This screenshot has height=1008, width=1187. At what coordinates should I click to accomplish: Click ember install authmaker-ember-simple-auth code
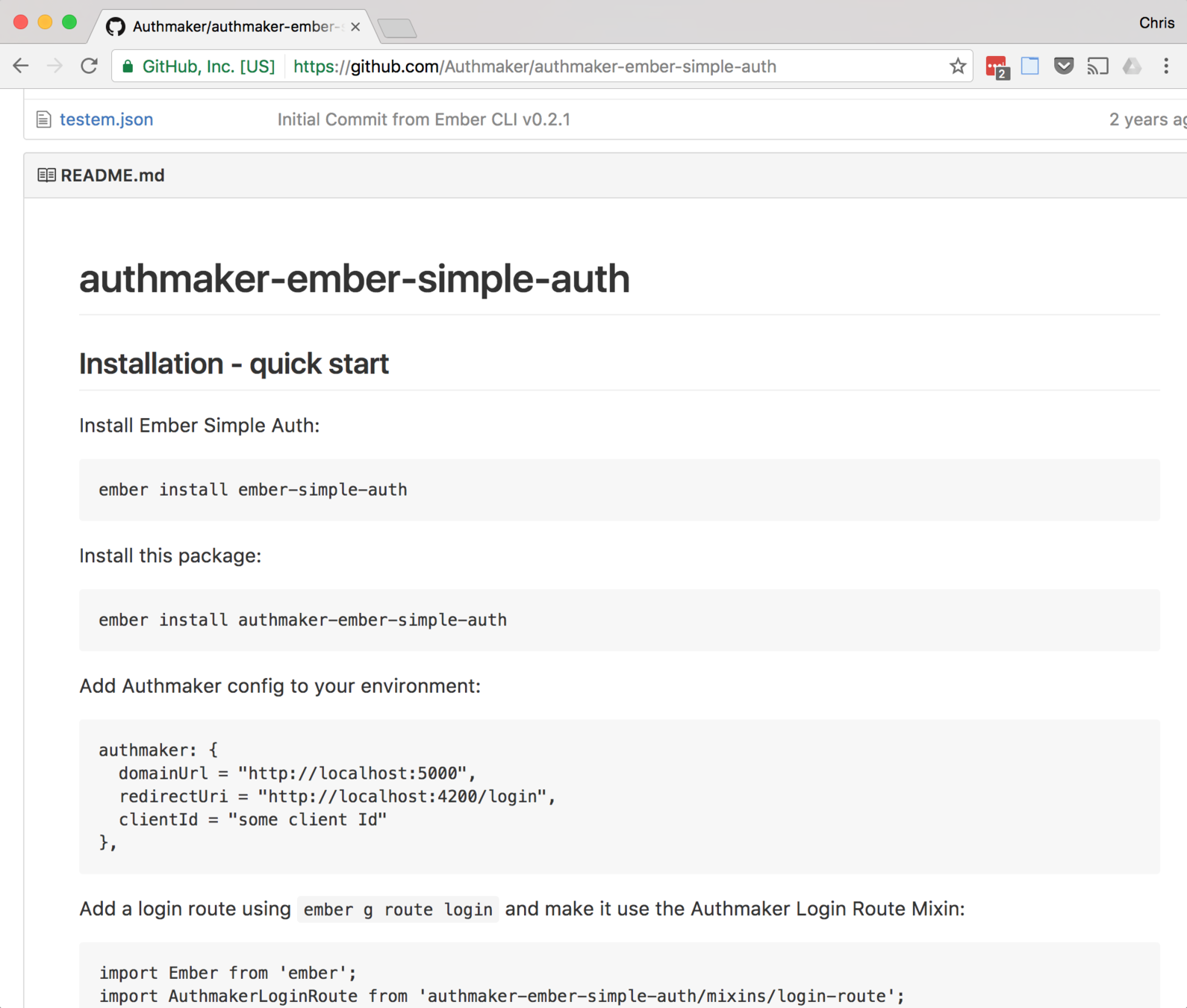302,620
